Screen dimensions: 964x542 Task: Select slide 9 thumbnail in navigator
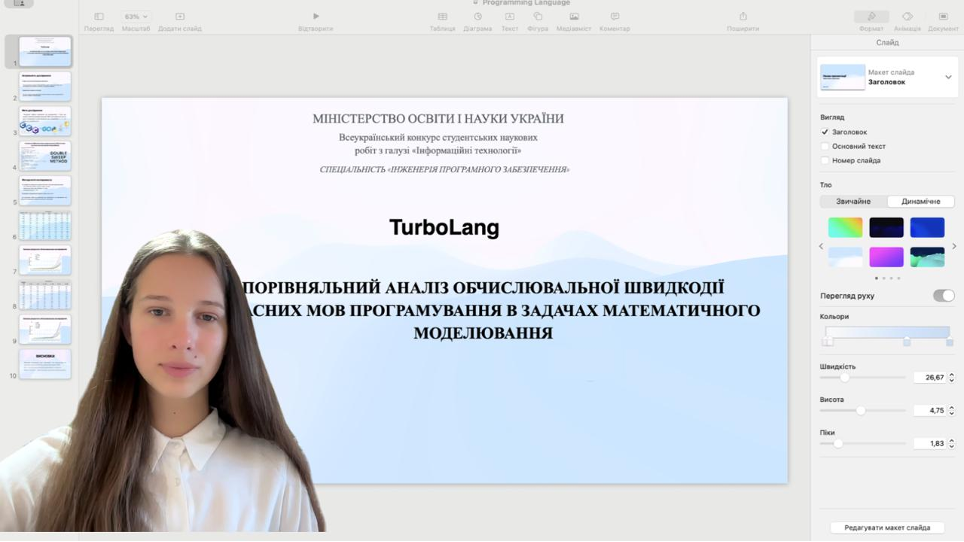(x=45, y=329)
